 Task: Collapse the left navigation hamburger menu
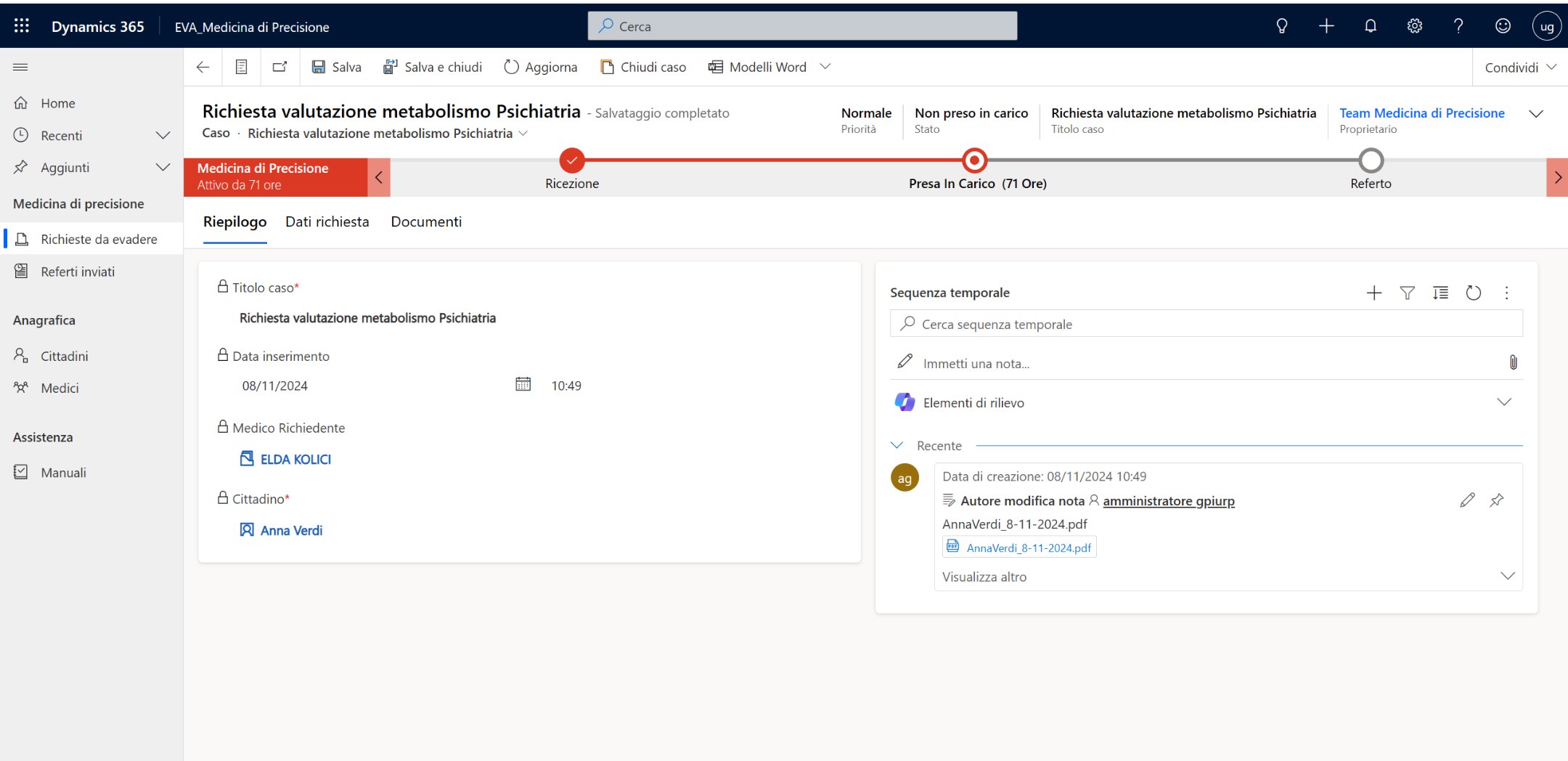(x=20, y=67)
